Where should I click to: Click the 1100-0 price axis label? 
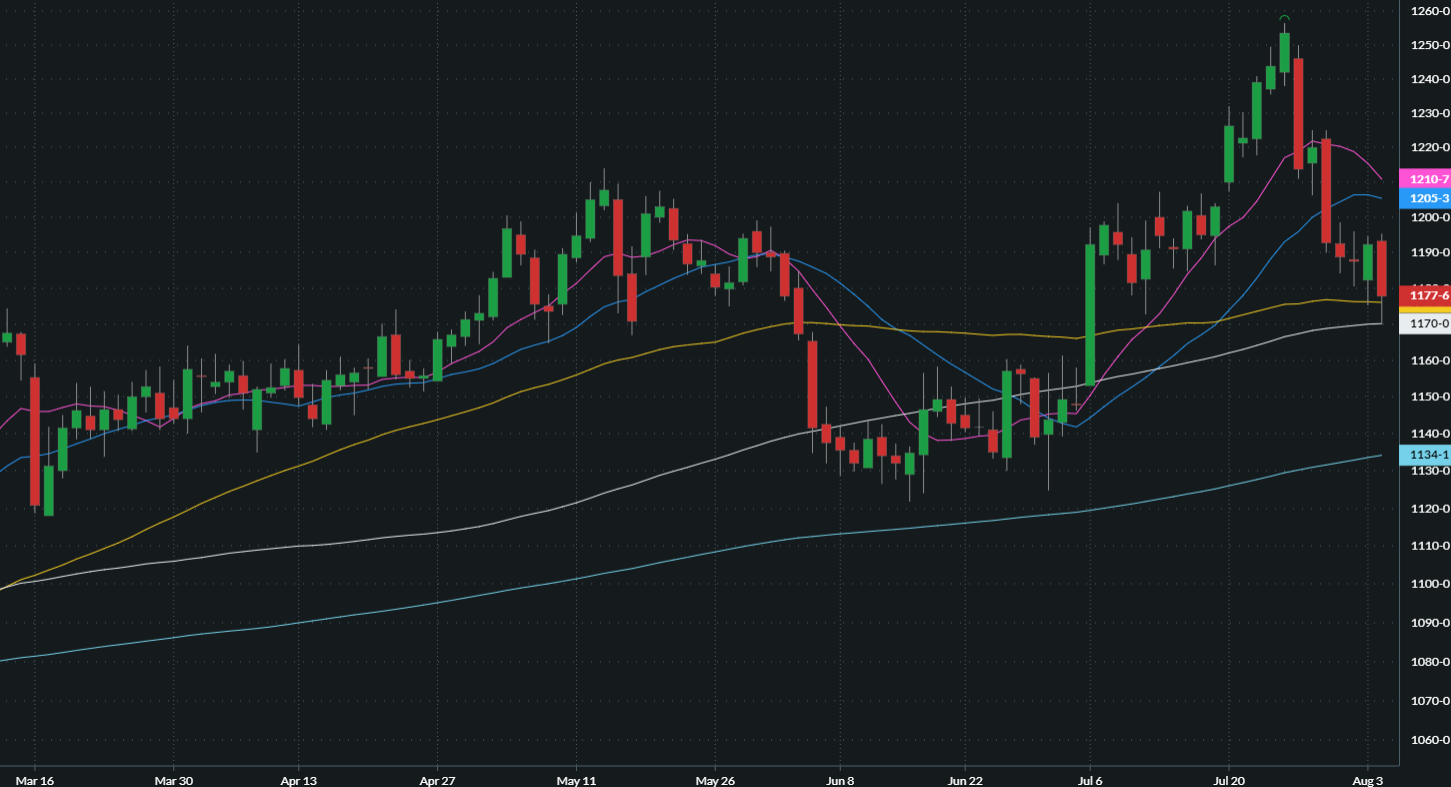click(1430, 584)
